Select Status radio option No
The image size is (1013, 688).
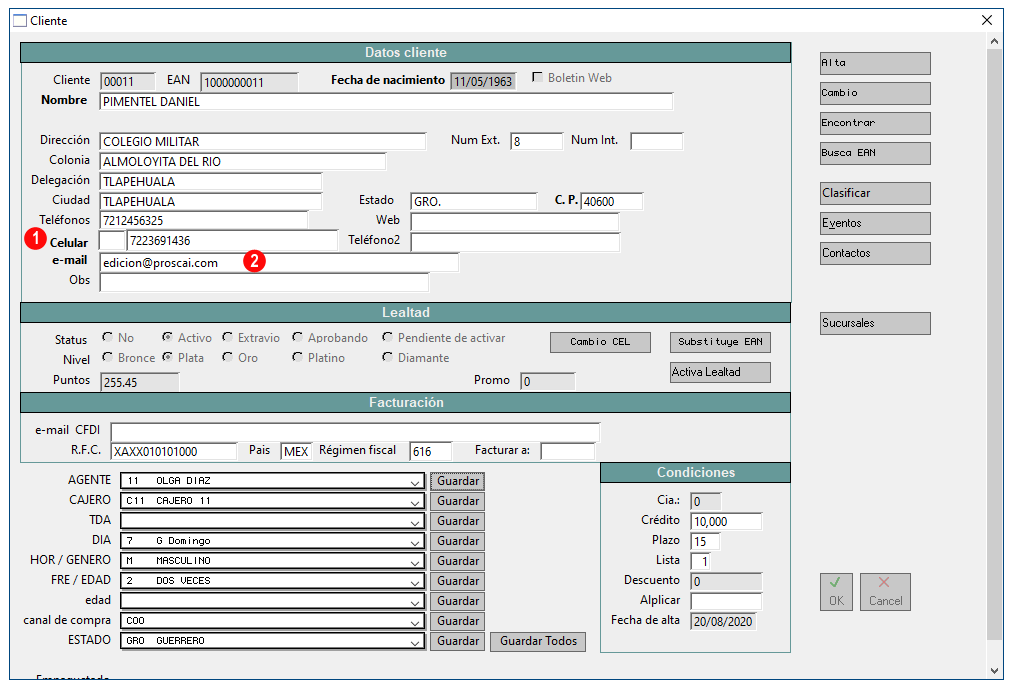[x=107, y=337]
